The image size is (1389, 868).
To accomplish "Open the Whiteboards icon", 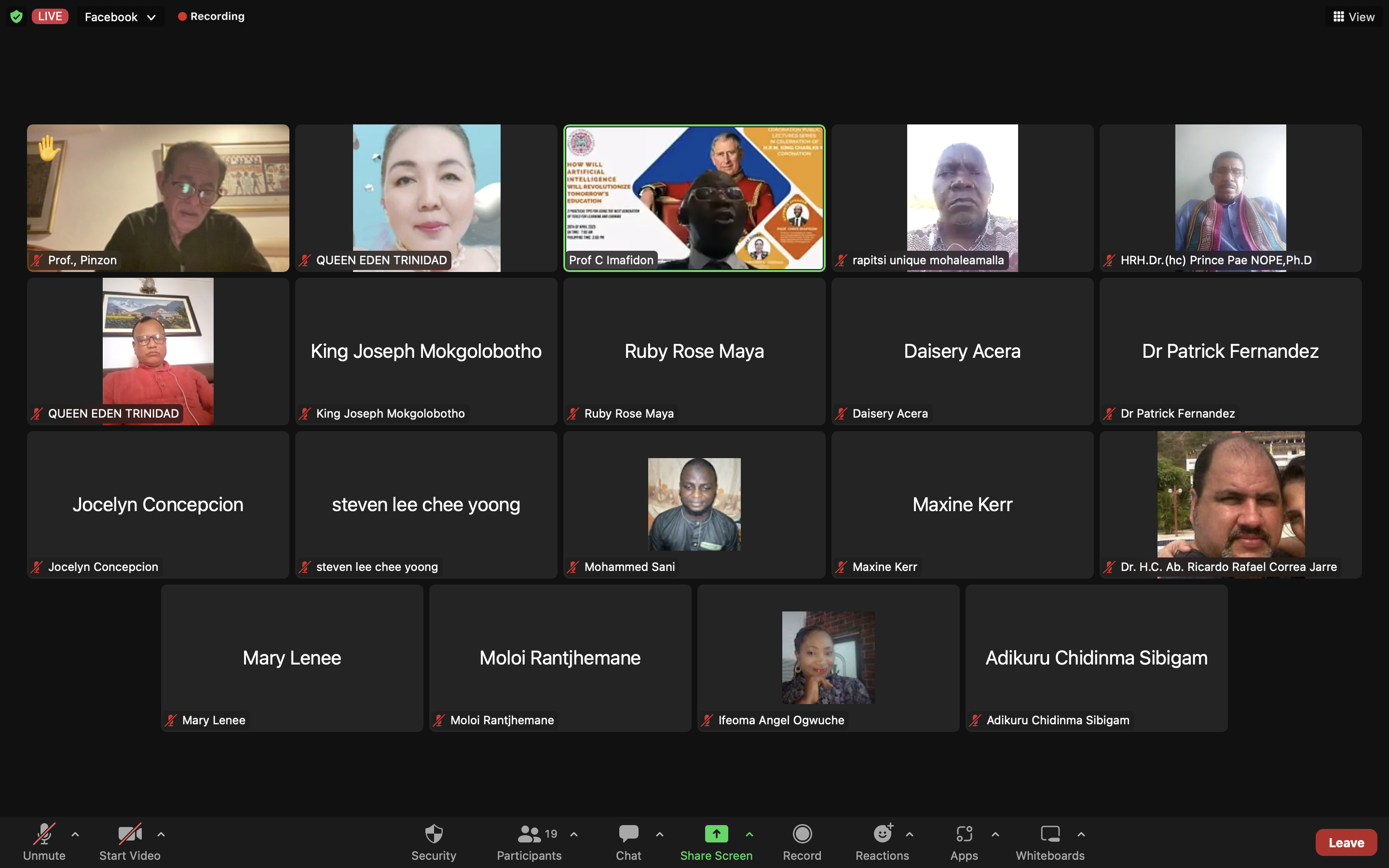I will click(1050, 834).
